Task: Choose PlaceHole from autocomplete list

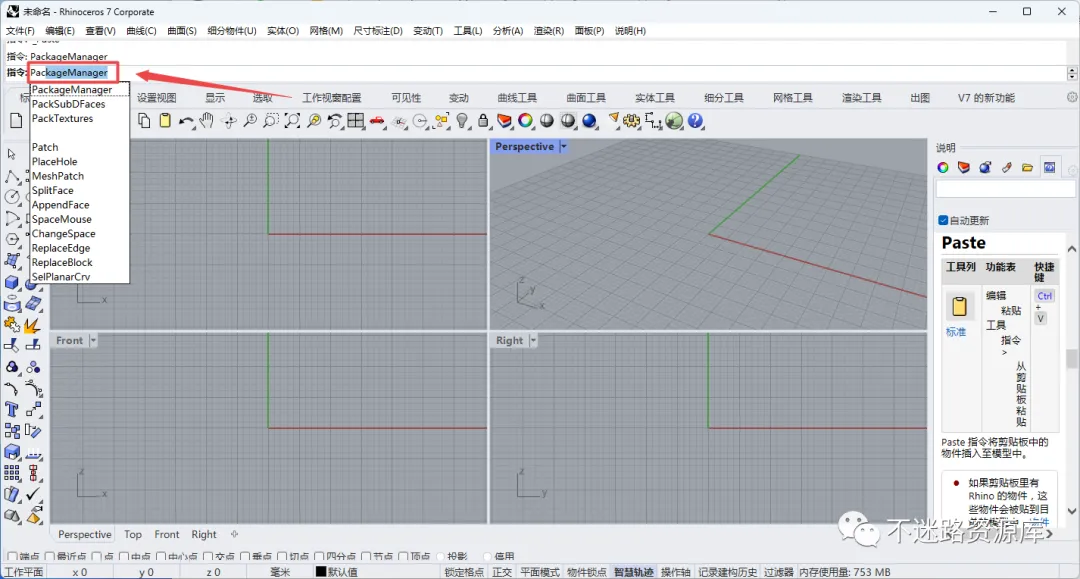Action: 54,162
